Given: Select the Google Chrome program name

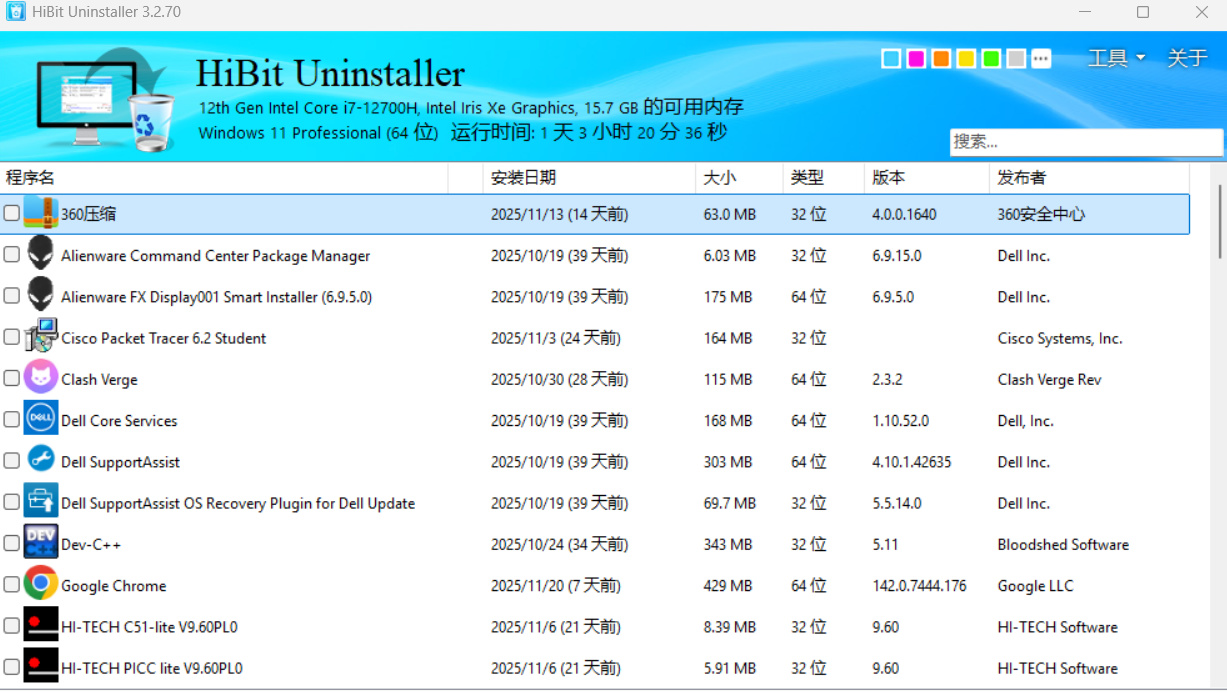Looking at the screenshot, I should [x=114, y=586].
